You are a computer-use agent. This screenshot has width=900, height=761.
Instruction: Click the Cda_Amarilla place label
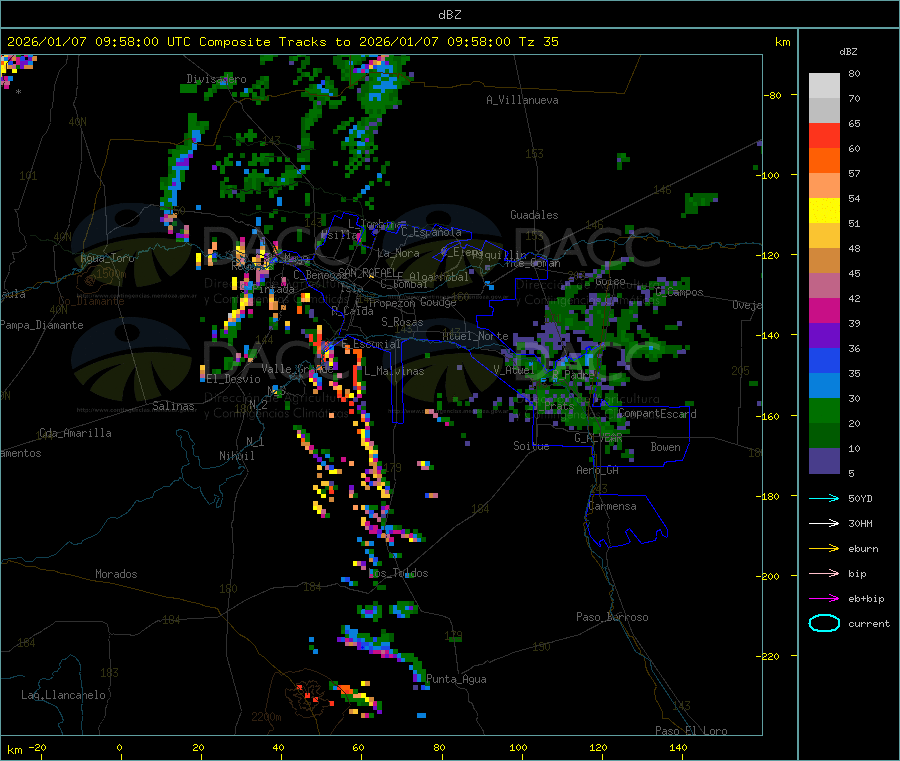tap(75, 433)
